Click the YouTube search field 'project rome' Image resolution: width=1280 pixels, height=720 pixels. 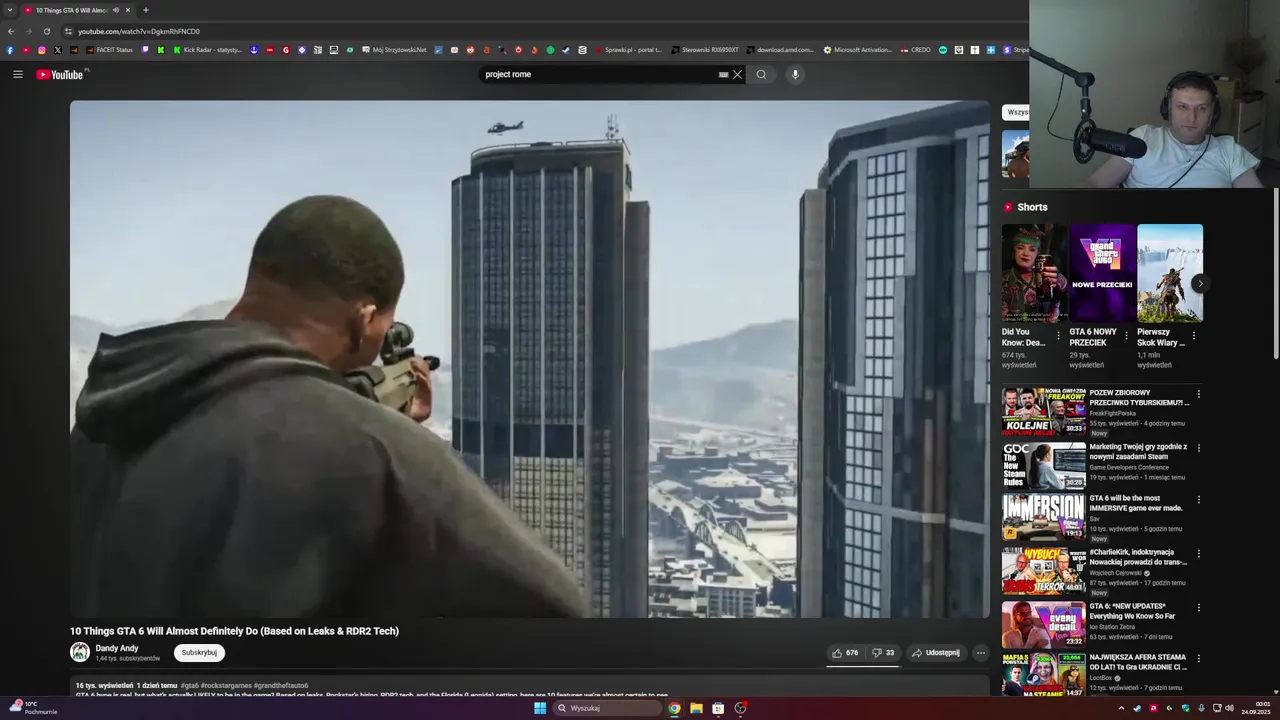click(598, 74)
